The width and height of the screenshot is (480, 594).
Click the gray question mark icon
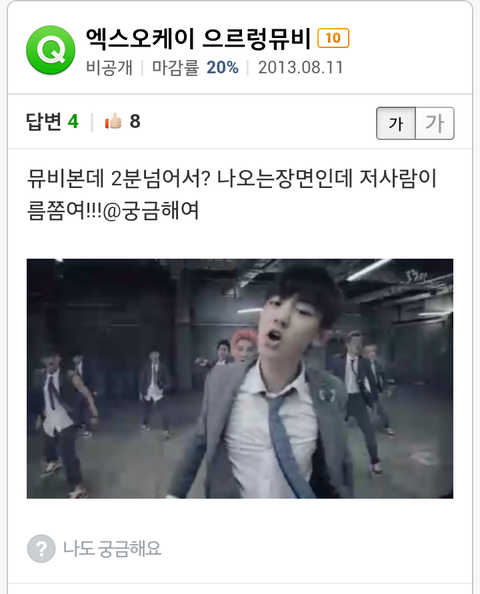click(x=41, y=548)
